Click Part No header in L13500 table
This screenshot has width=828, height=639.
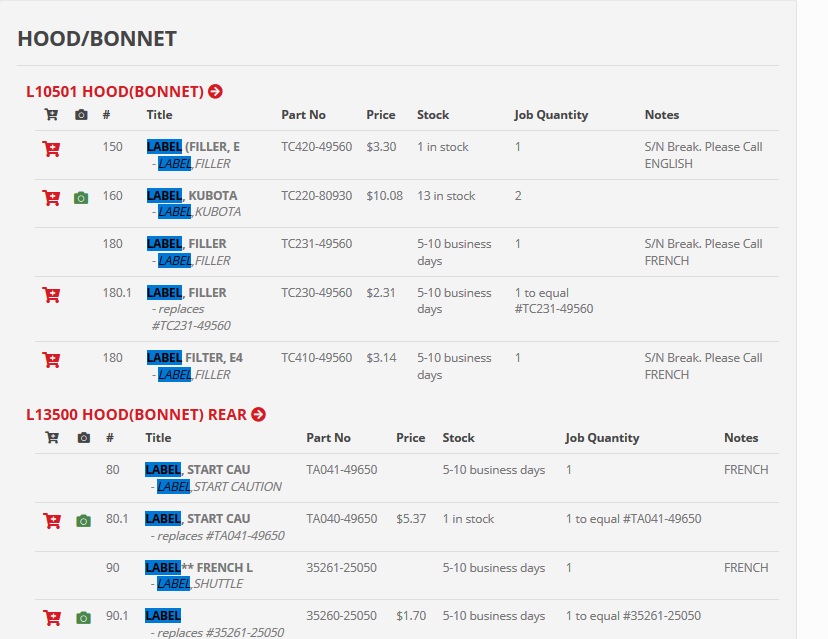328,438
